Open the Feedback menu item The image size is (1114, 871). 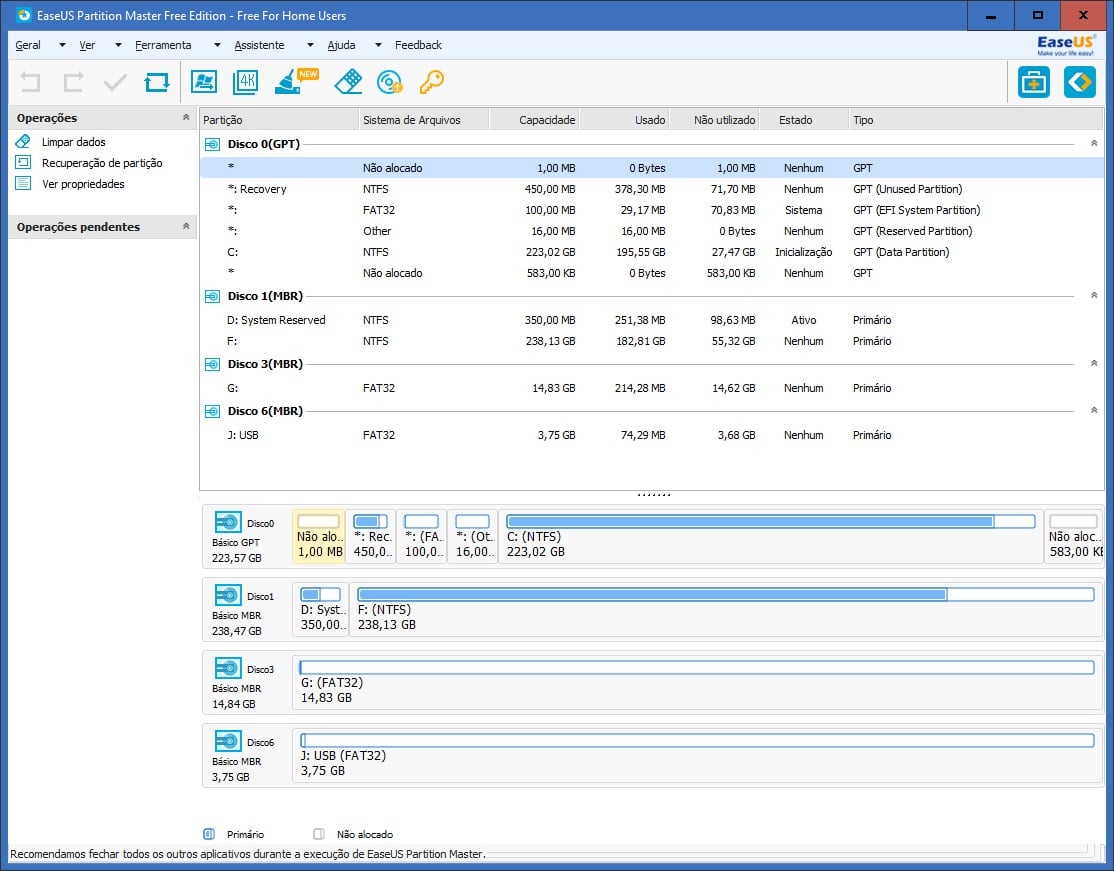coord(418,45)
